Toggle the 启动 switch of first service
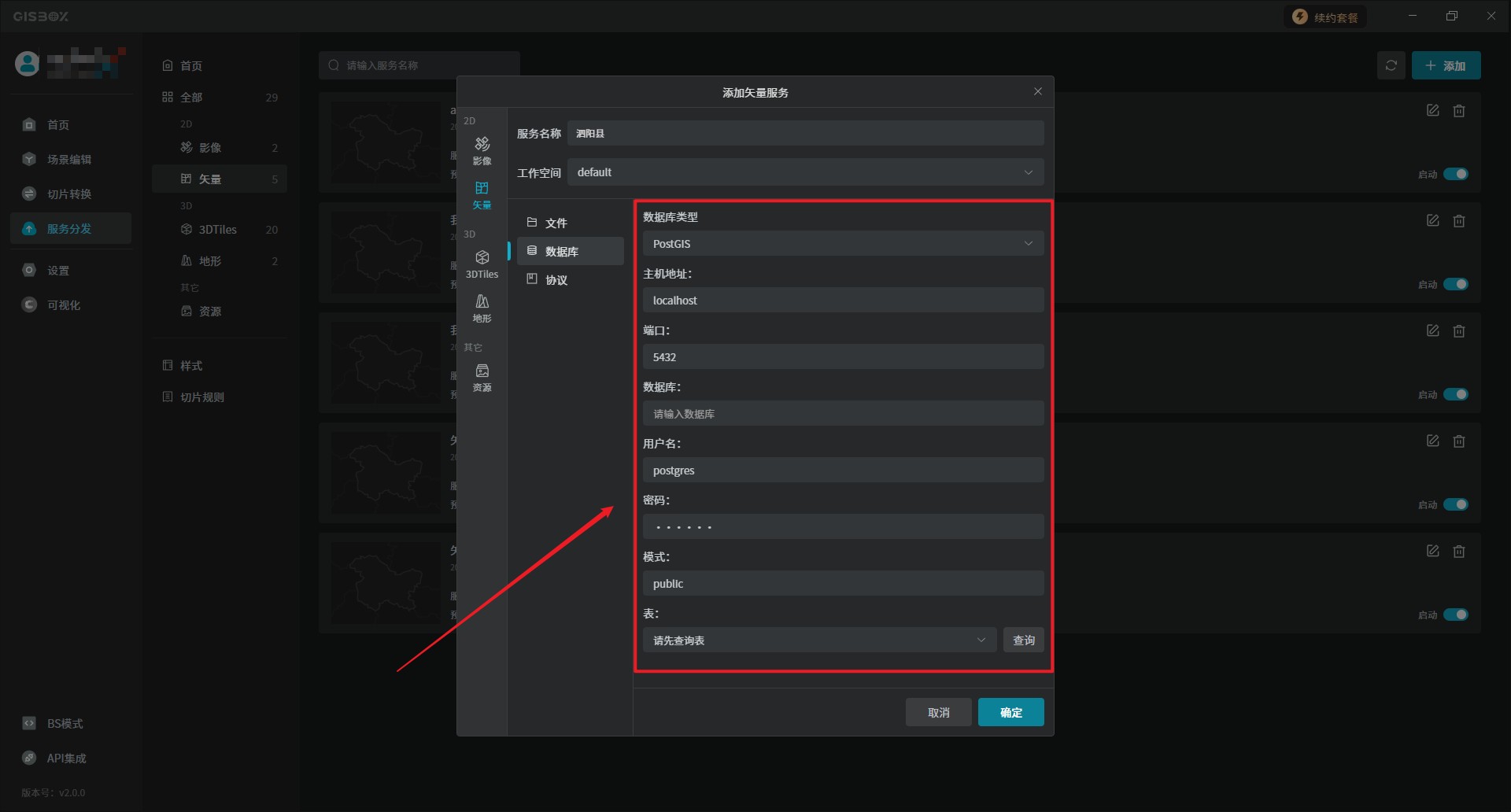 coord(1455,174)
